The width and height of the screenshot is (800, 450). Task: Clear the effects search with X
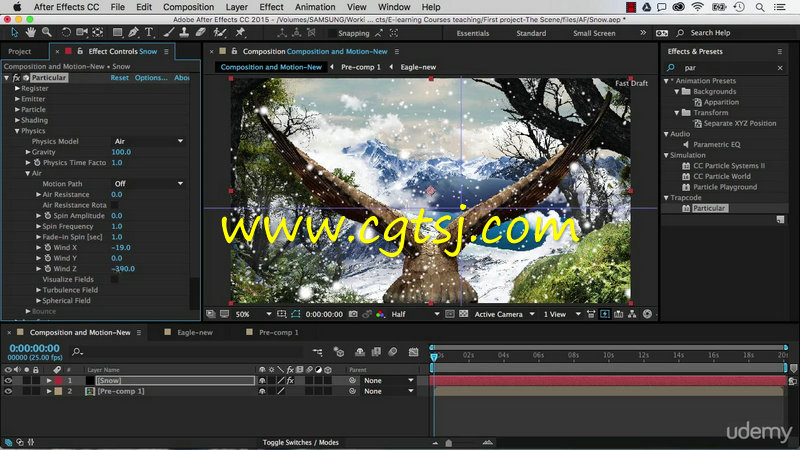[x=780, y=68]
